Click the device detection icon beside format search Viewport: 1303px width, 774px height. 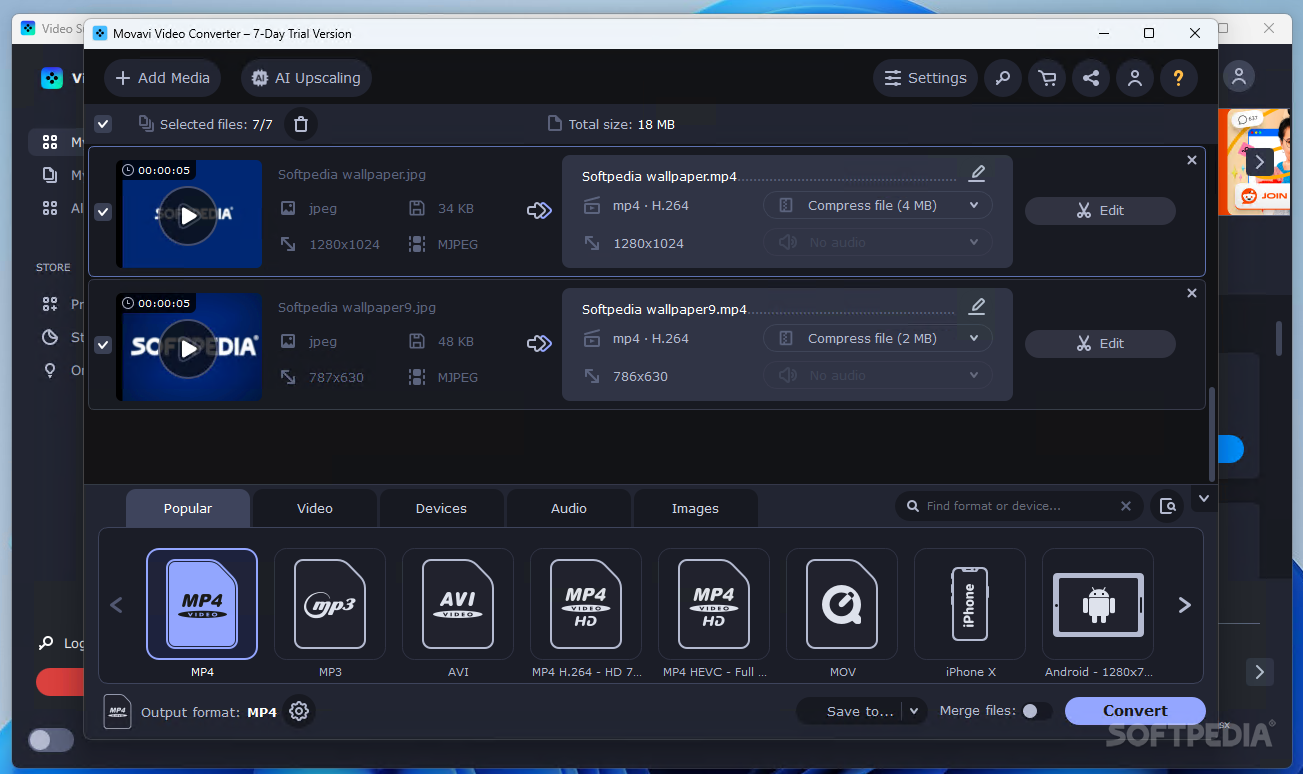point(1167,506)
